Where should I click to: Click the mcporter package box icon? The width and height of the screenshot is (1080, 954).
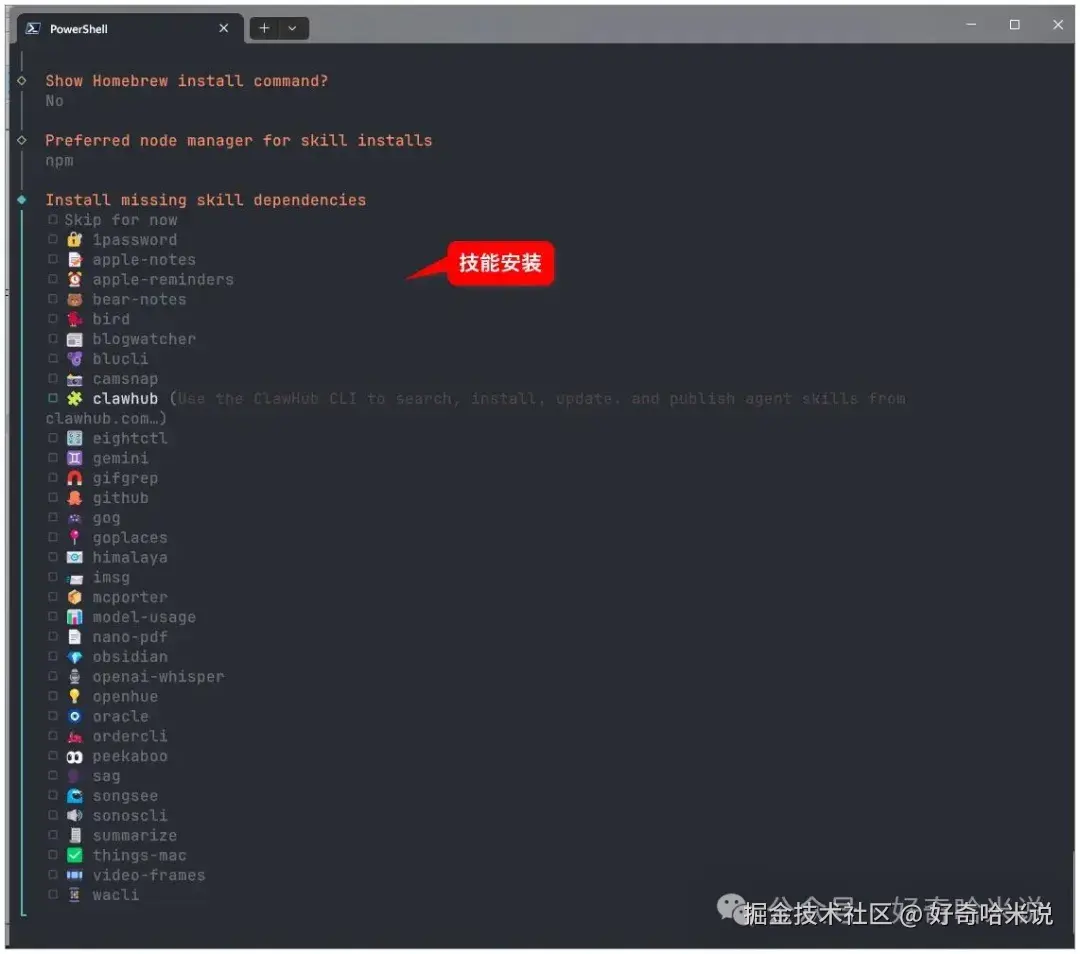pos(74,597)
